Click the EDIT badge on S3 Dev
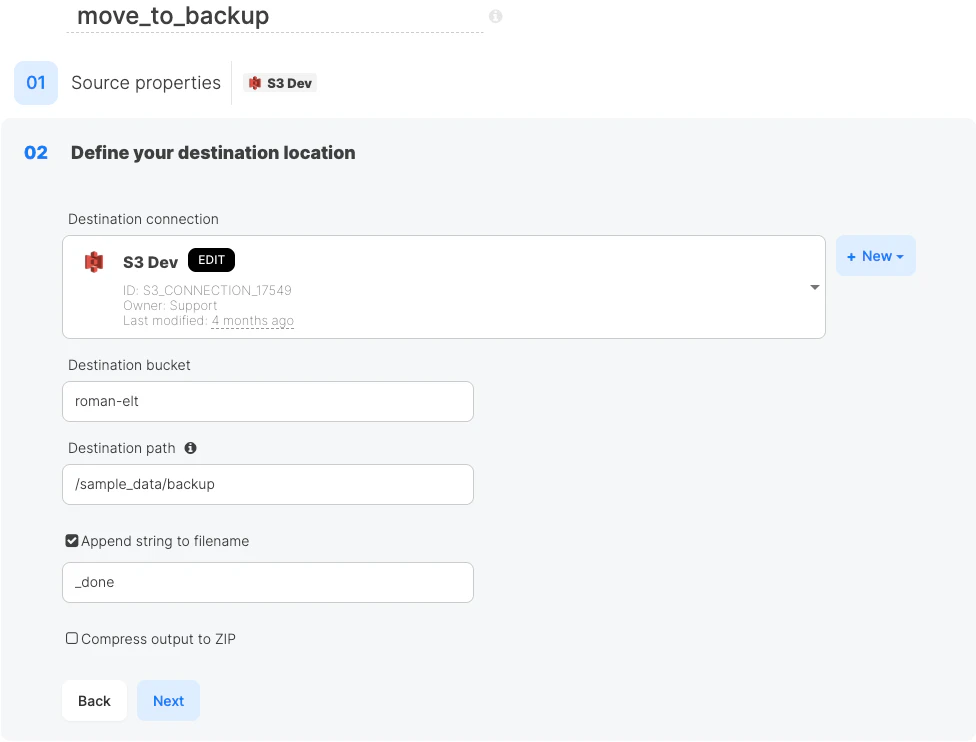976x742 pixels. click(211, 260)
